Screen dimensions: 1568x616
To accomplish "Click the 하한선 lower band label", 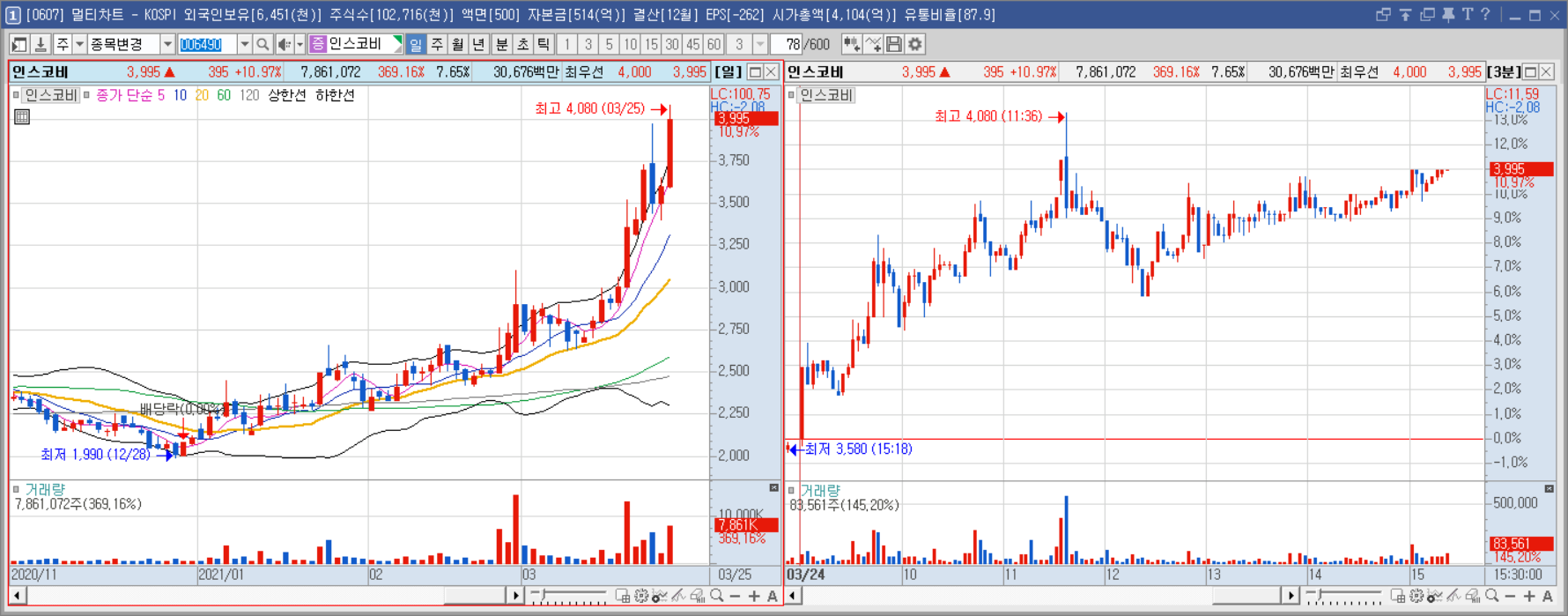I will coord(335,95).
